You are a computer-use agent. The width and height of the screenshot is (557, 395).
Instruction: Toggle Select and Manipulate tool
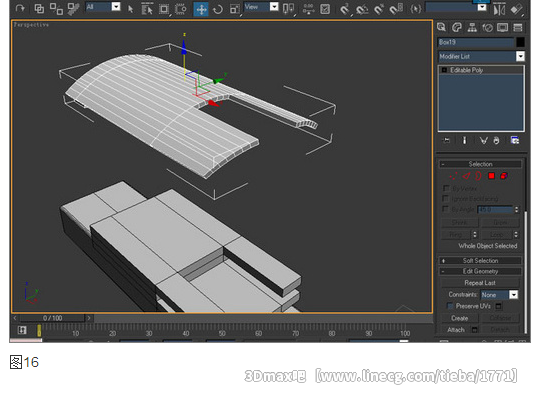308,9
